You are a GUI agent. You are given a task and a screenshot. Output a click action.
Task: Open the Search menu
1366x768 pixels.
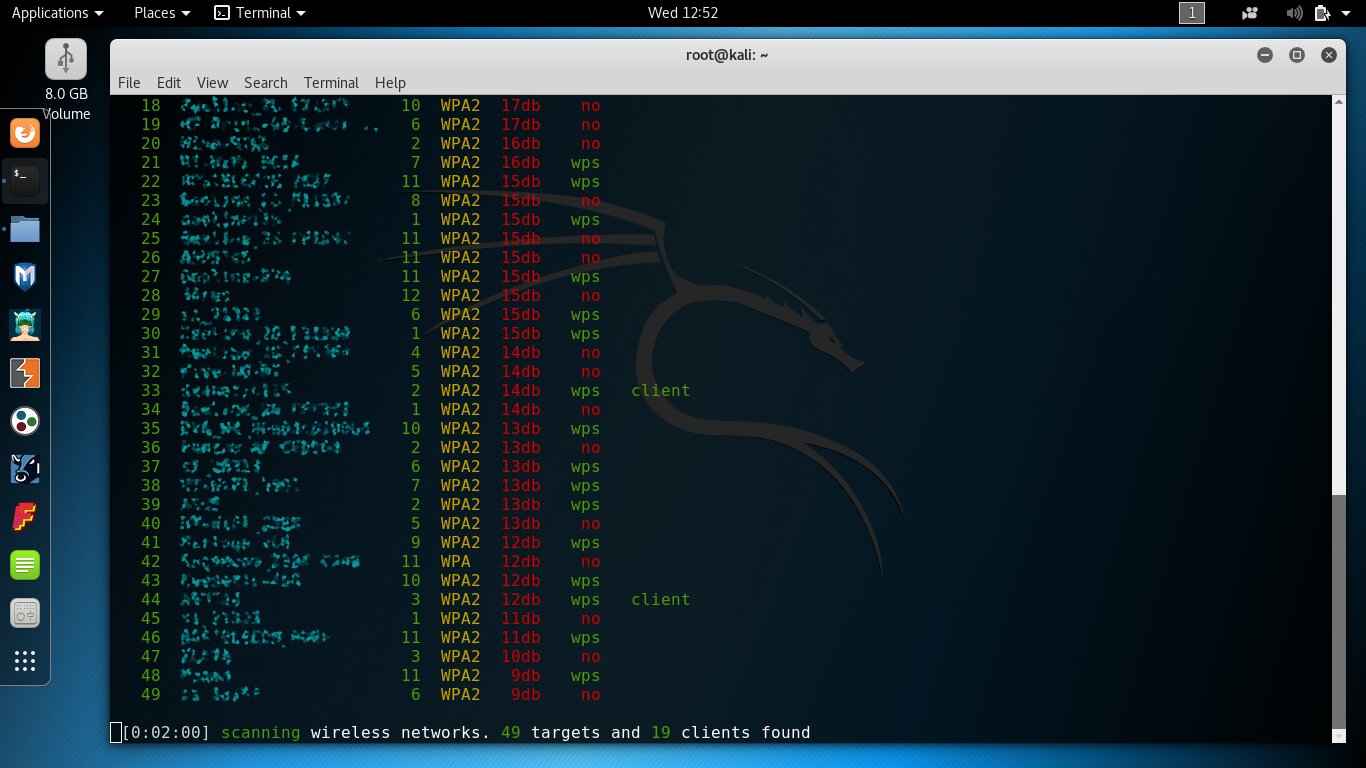click(265, 83)
